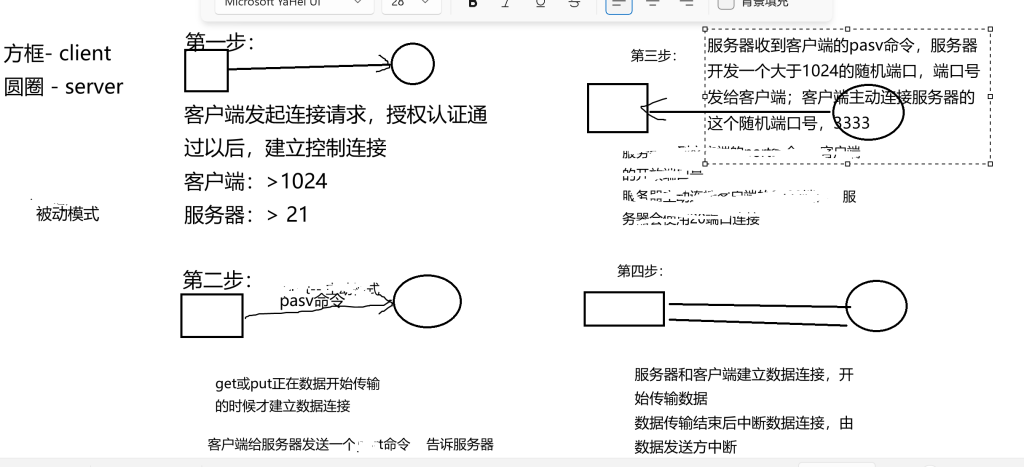Viewport: 1024px width, 467px height.
Task: Right align the text
Action: [x=686, y=4]
